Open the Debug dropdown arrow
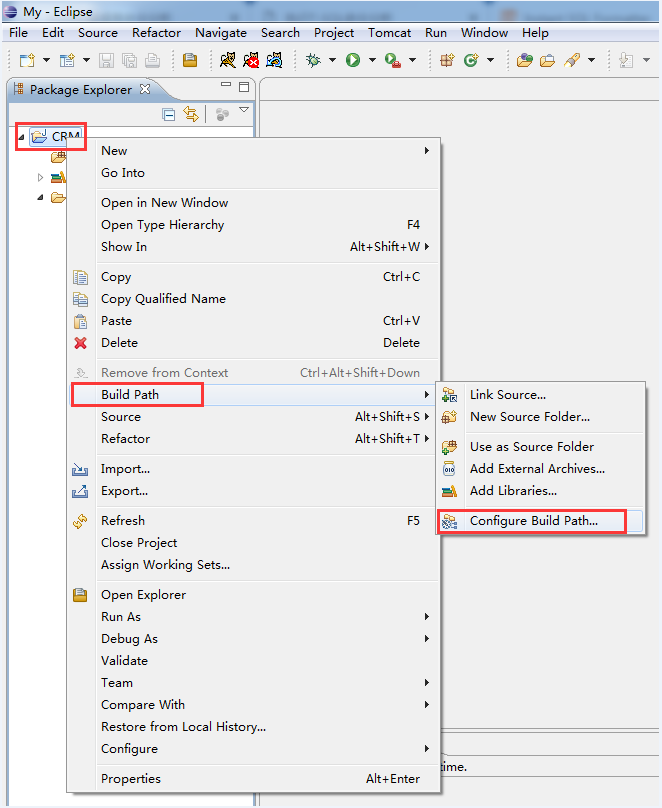The width and height of the screenshot is (662, 808). [332, 60]
